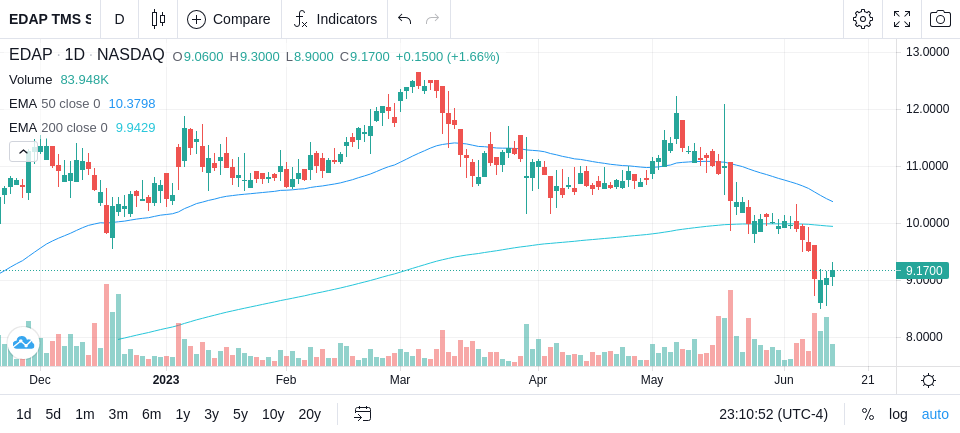This screenshot has height=433, width=960.
Task: Open the go-to-date calendar icon
Action: click(362, 415)
